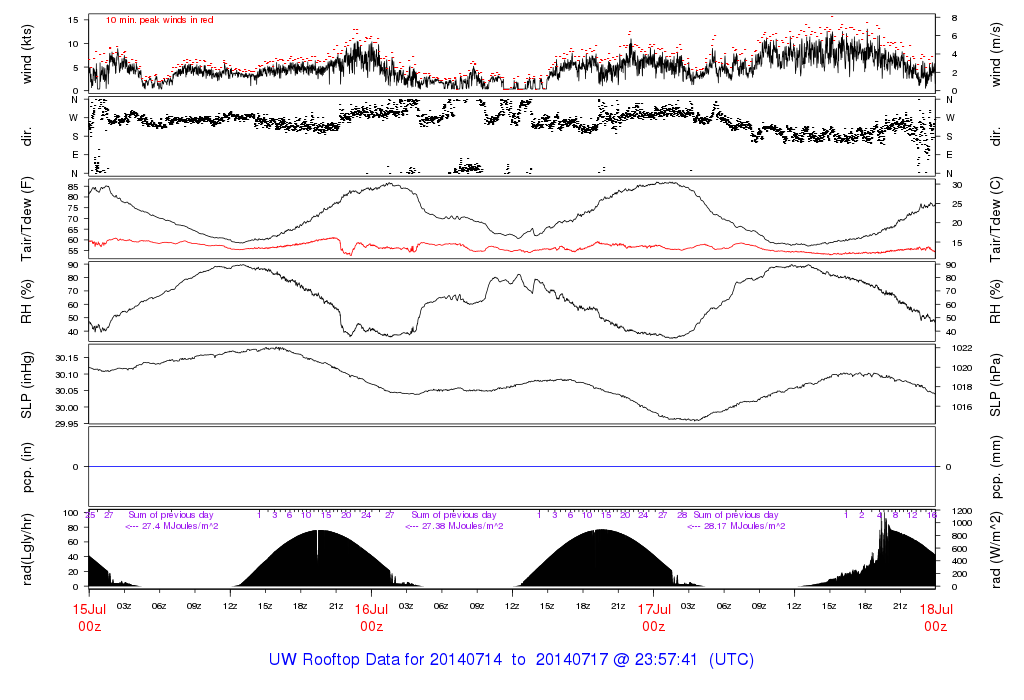The image size is (1024, 700).
Task: Select the 'SLP (hPa)' axis label
Action: (995, 385)
